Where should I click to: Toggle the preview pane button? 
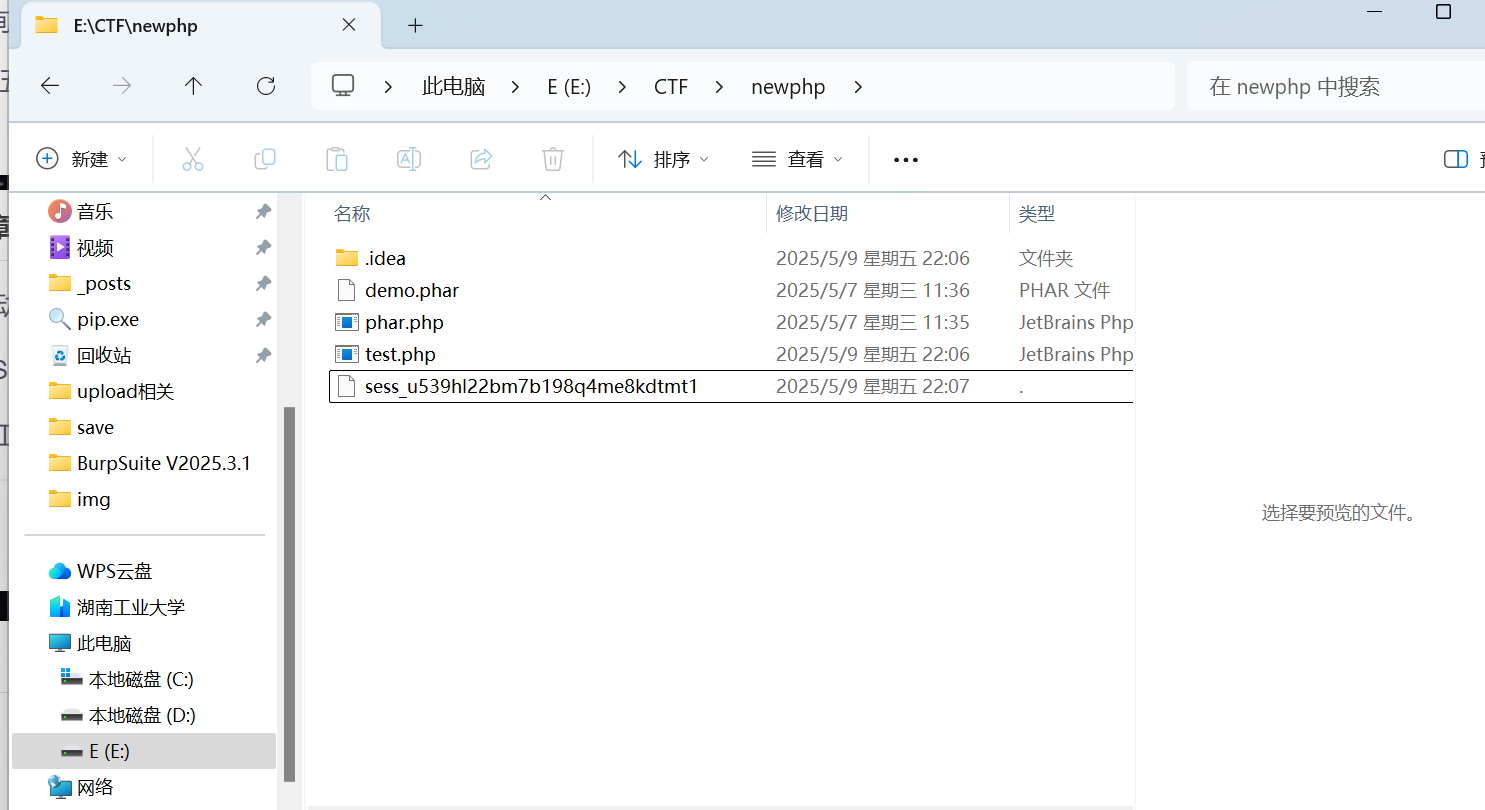pos(1456,159)
